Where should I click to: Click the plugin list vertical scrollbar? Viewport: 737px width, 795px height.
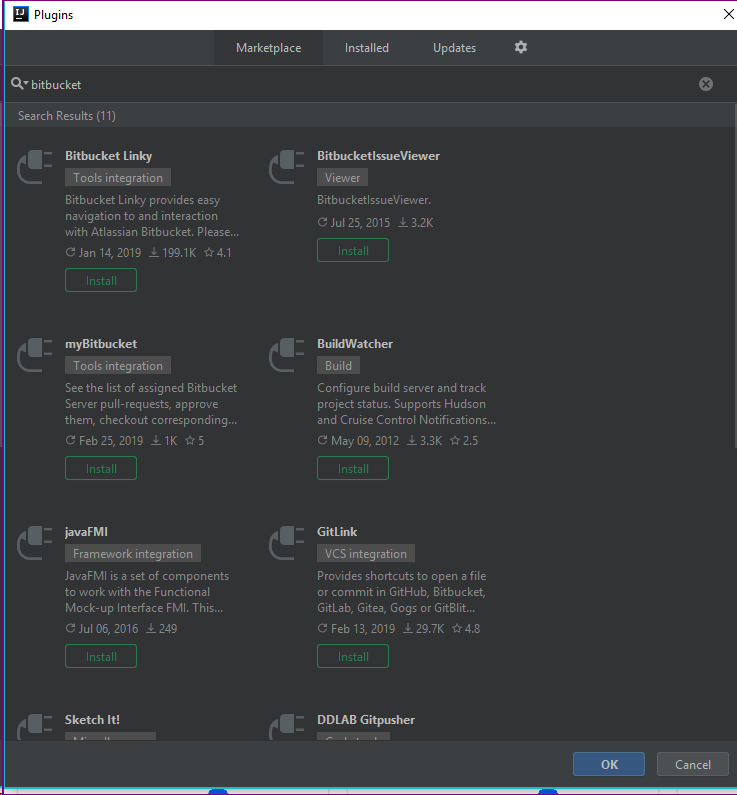tap(734, 276)
